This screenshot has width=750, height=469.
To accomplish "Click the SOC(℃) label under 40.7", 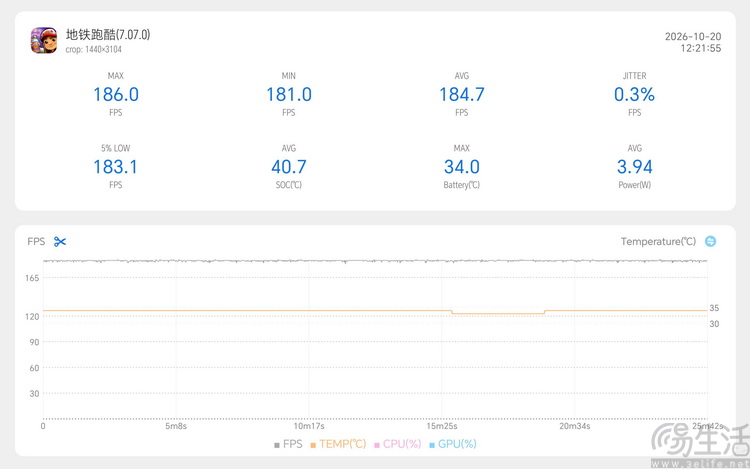I will (289, 185).
